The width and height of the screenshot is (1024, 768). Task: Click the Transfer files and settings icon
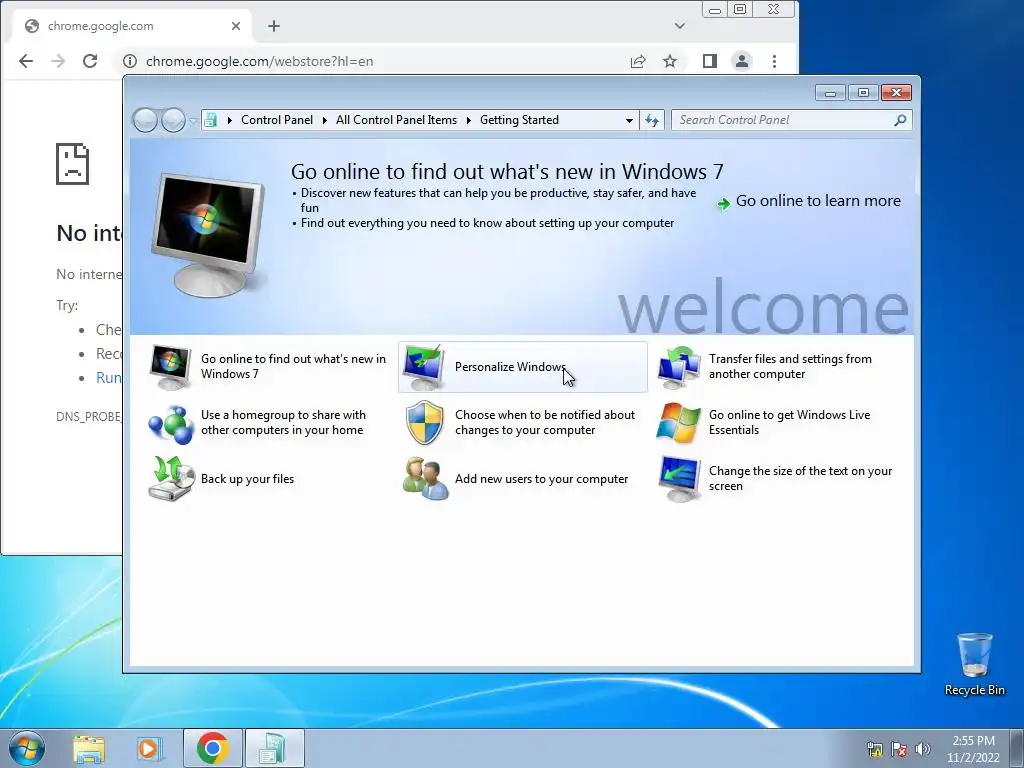point(679,367)
